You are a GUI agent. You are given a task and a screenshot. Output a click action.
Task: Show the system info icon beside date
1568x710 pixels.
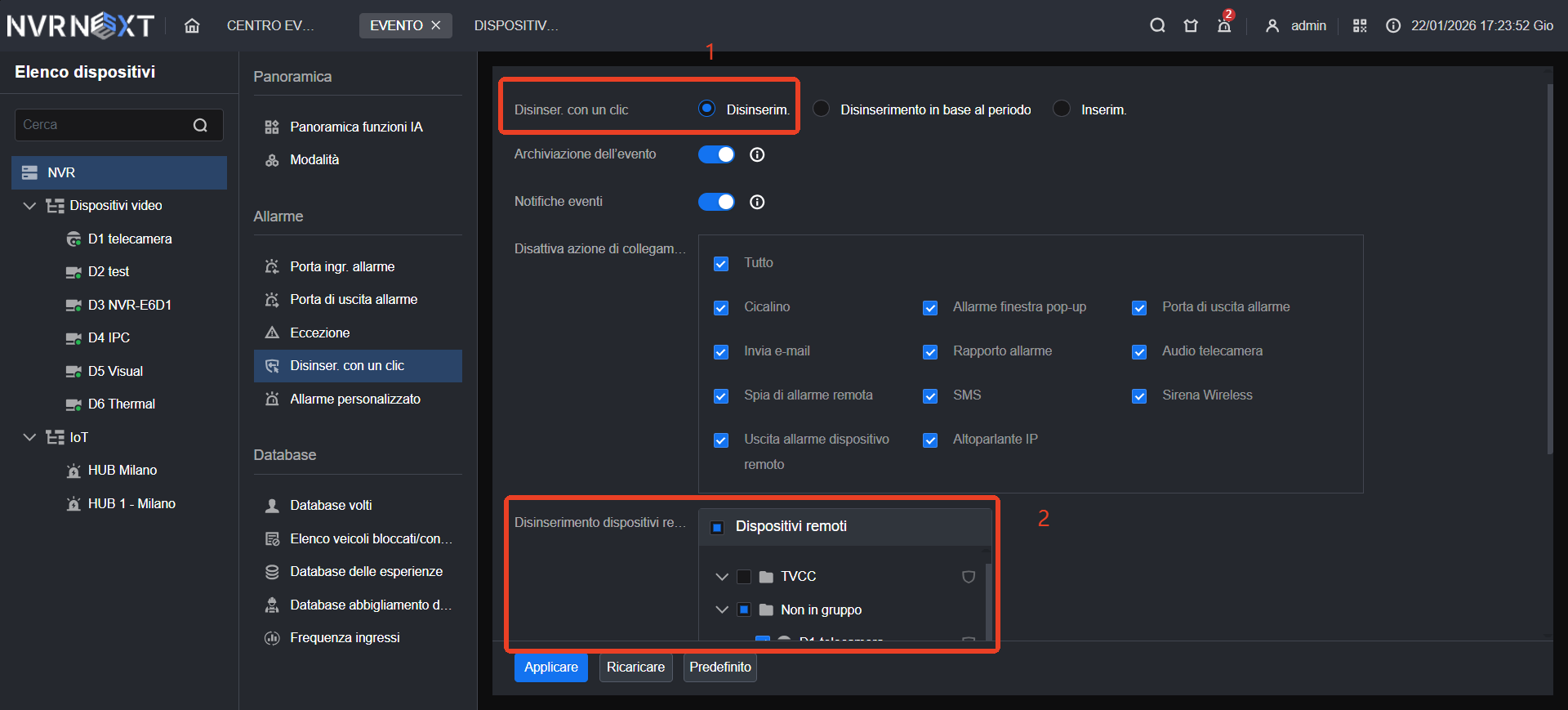coord(1393,25)
